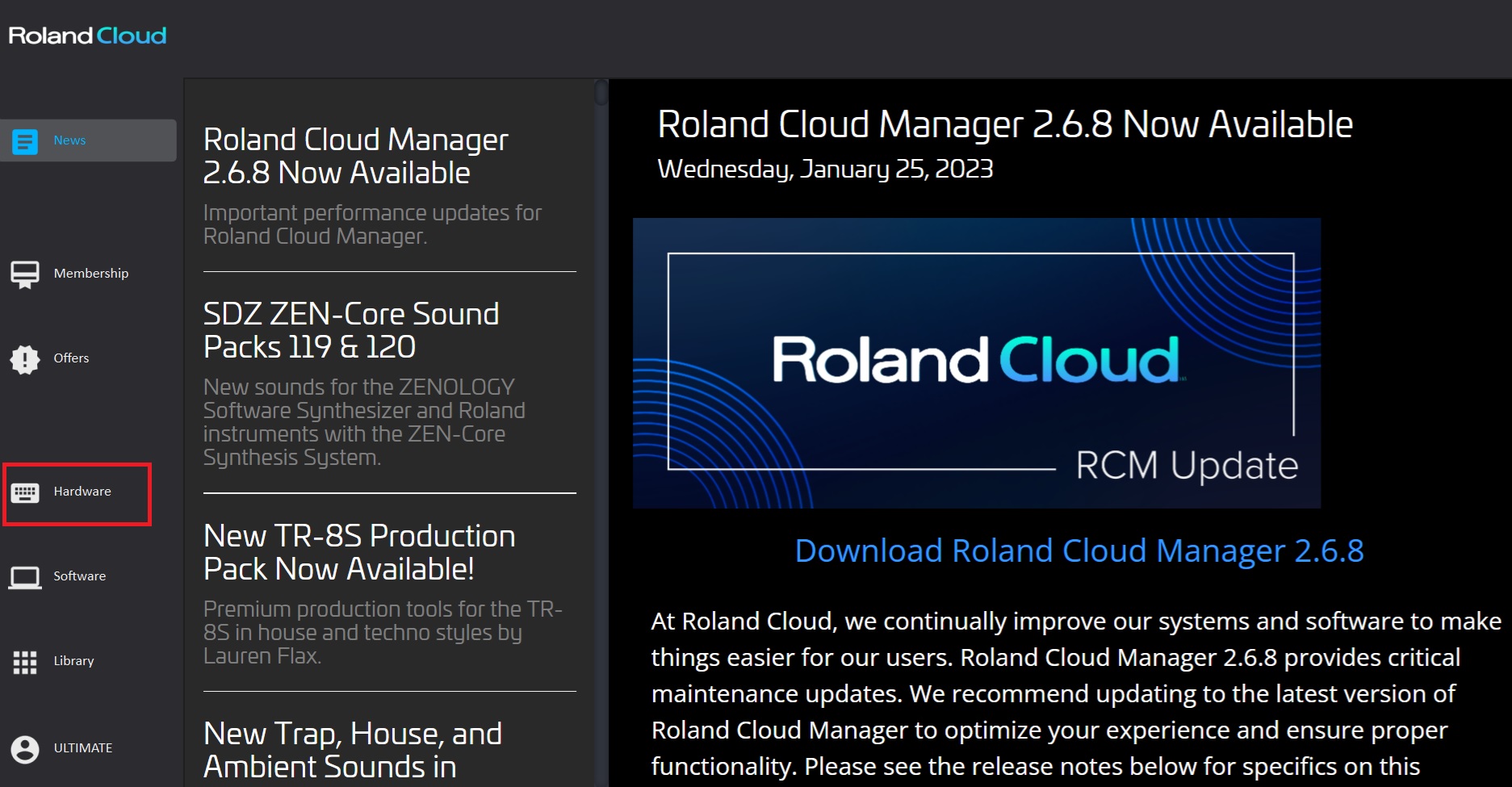Click the Roland Cloud logo

[87, 36]
